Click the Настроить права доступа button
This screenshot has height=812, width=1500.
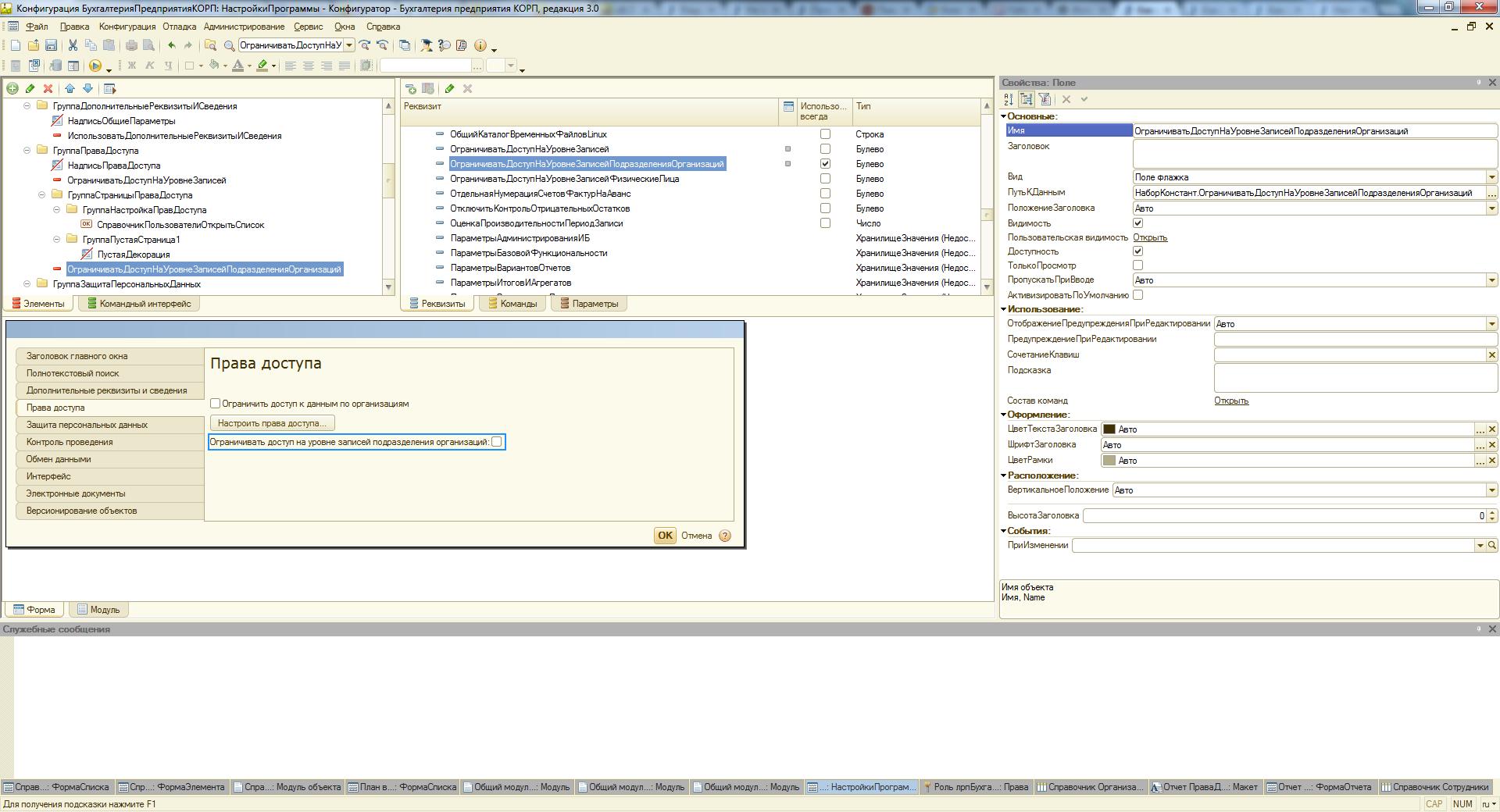pyautogui.click(x=272, y=423)
